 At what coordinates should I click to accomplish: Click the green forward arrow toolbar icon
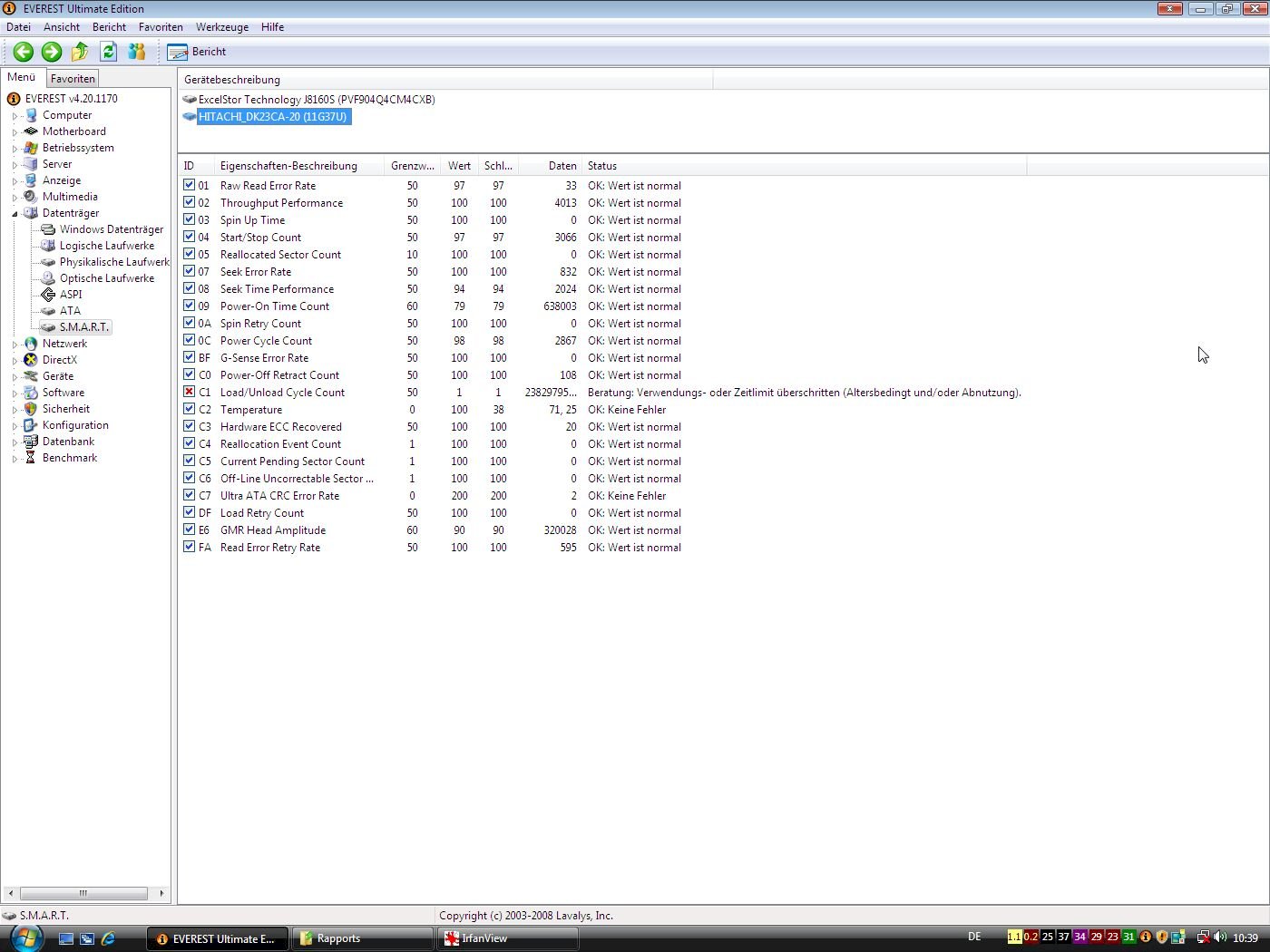pyautogui.click(x=52, y=52)
